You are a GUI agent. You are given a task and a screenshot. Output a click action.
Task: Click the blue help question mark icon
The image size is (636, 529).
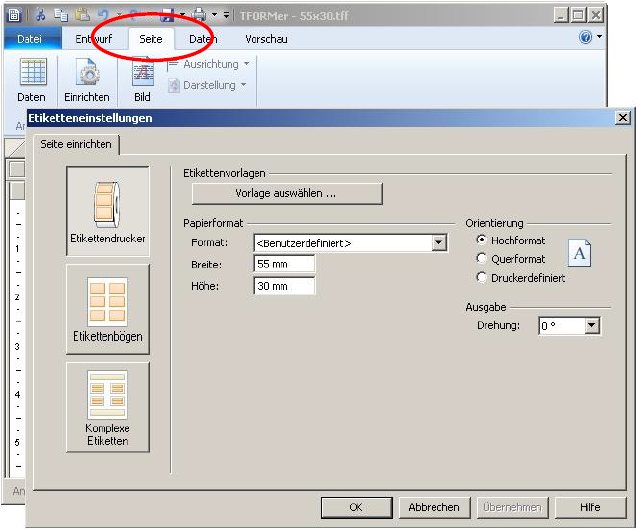[586, 38]
